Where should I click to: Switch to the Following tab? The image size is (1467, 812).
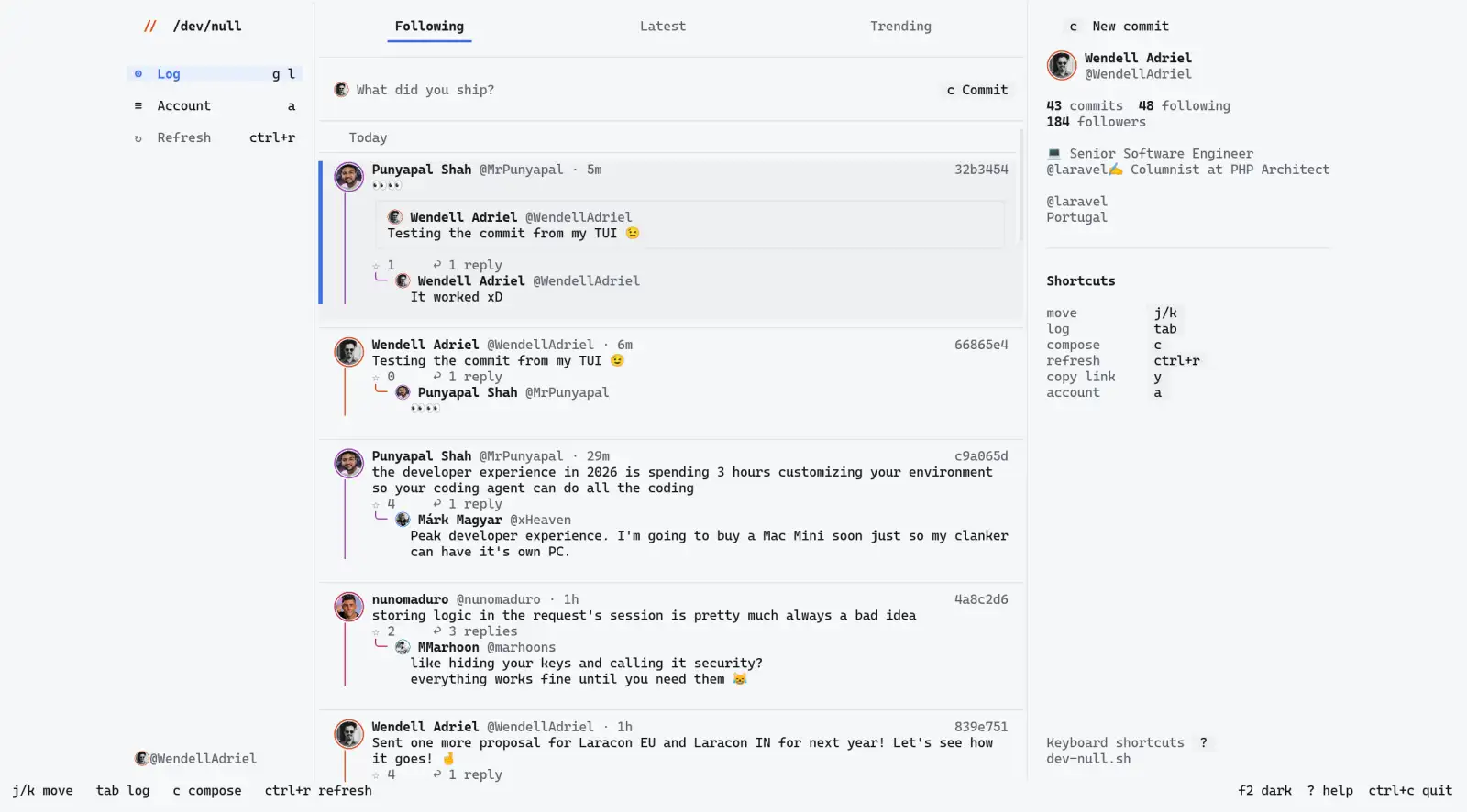[429, 27]
